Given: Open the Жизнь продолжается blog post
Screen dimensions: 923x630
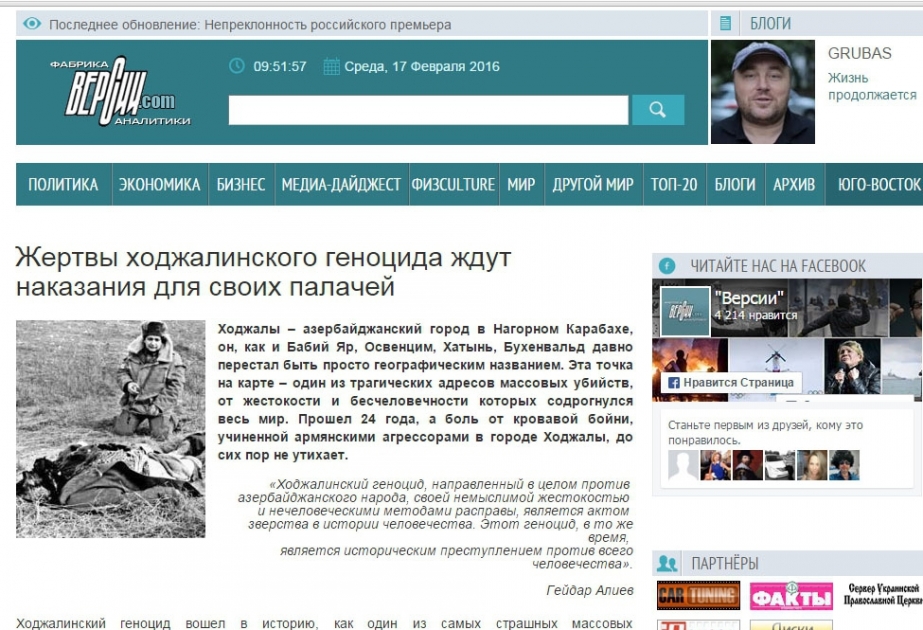Looking at the screenshot, I should tap(872, 86).
